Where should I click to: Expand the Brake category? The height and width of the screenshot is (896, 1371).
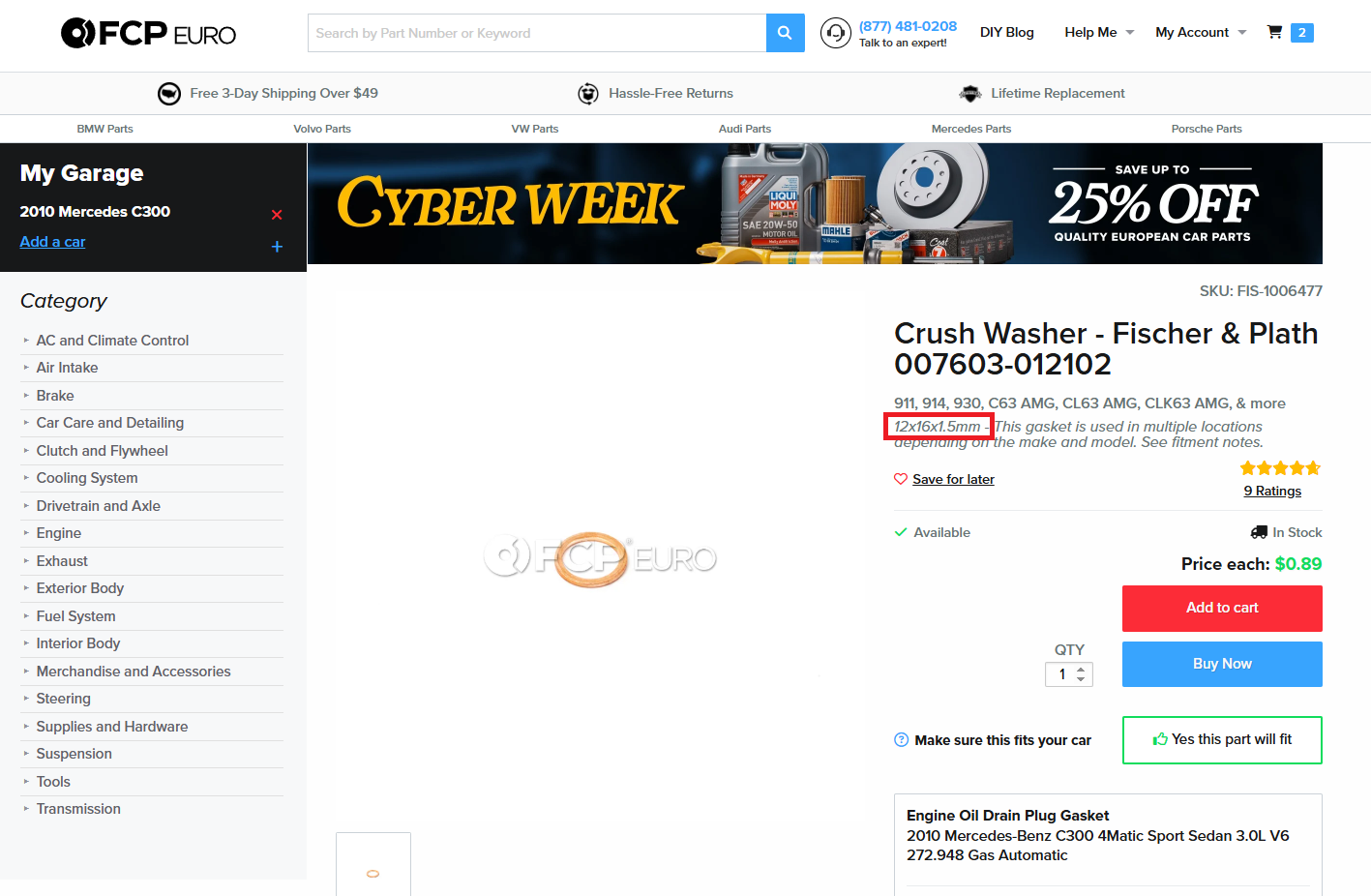tap(55, 396)
